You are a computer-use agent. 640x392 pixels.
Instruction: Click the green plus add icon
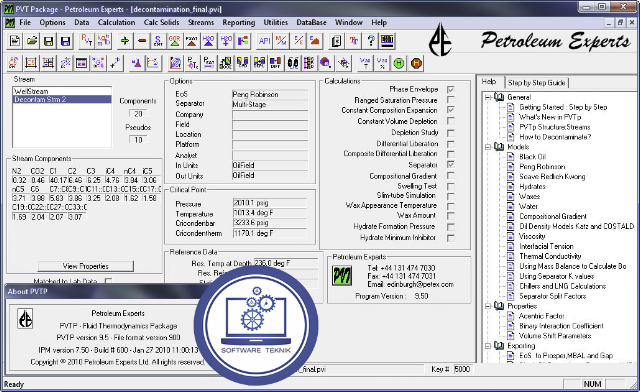(125, 41)
